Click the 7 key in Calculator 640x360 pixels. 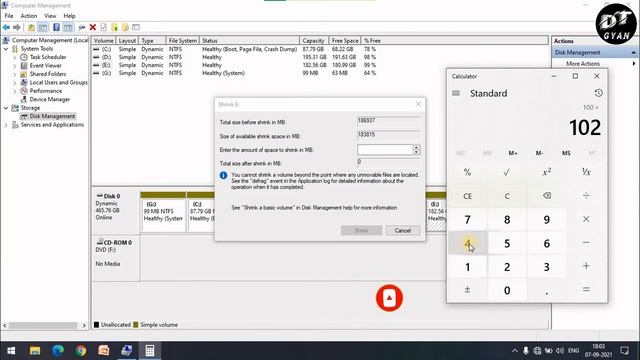click(467, 219)
